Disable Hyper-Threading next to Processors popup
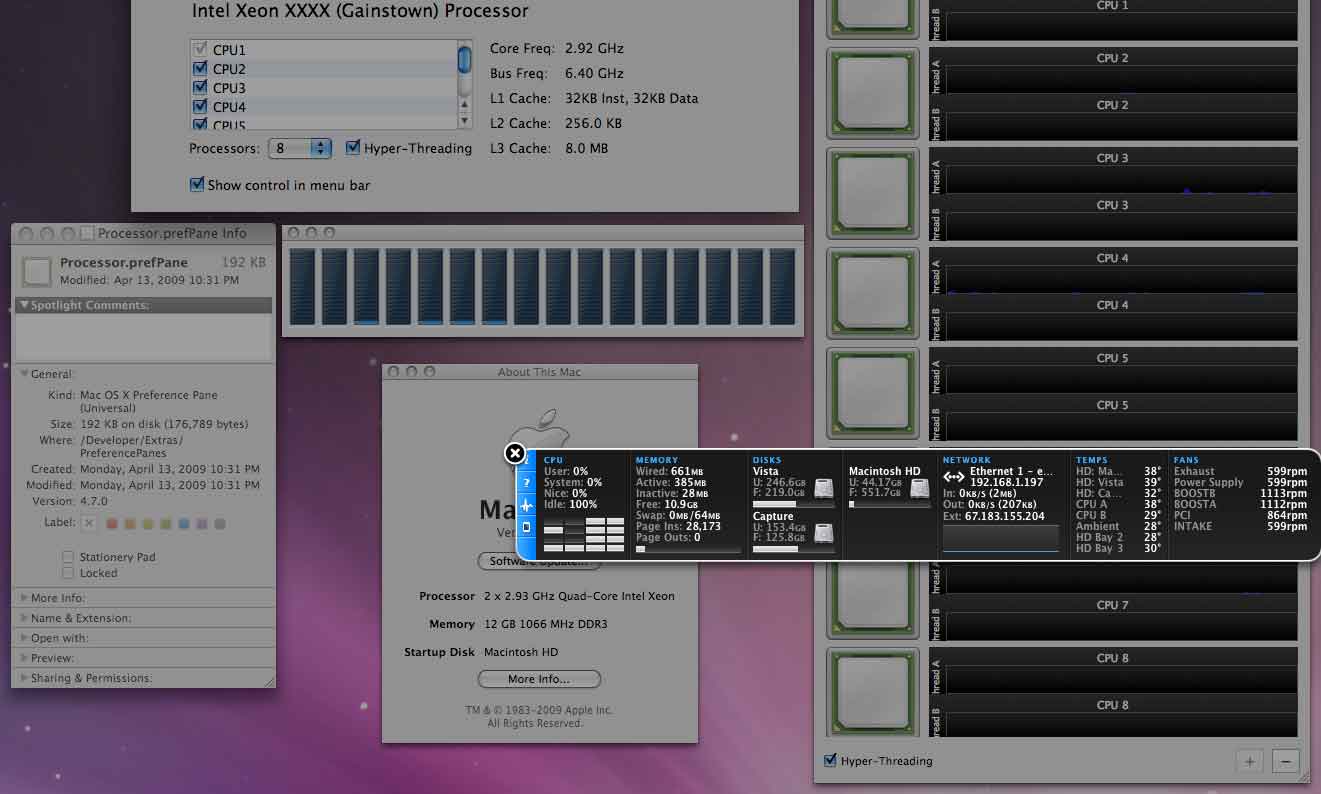The image size is (1321, 794). [353, 148]
